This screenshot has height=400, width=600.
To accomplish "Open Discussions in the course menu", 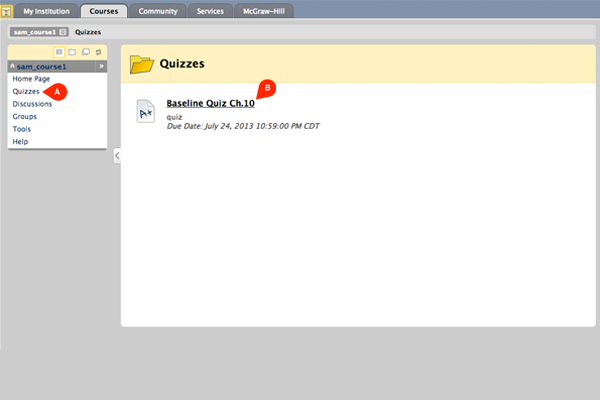I will (x=32, y=103).
